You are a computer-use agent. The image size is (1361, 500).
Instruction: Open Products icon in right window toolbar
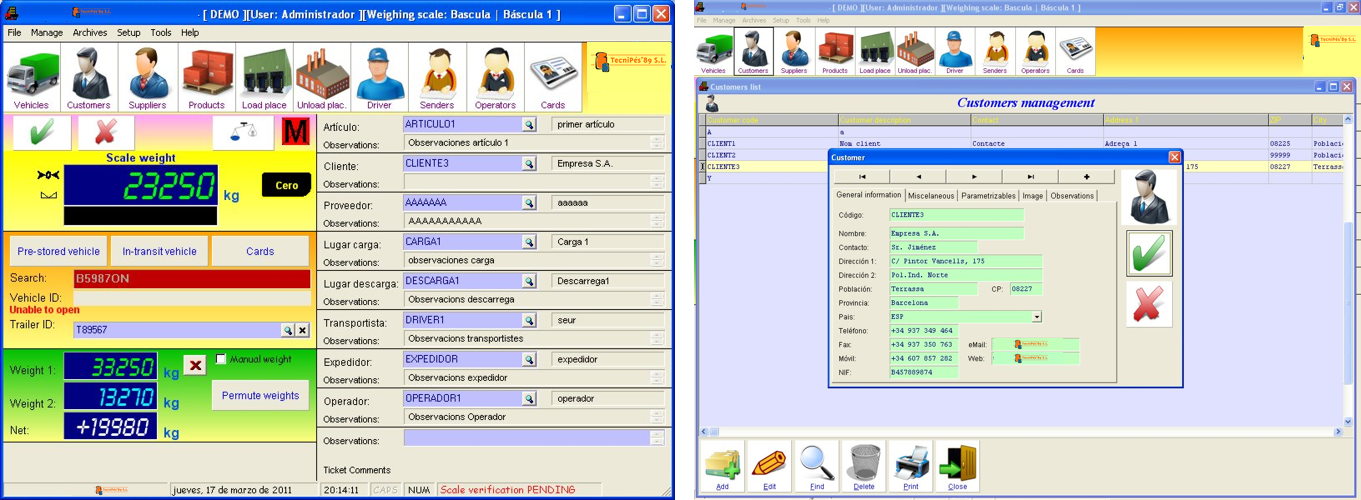coord(835,52)
